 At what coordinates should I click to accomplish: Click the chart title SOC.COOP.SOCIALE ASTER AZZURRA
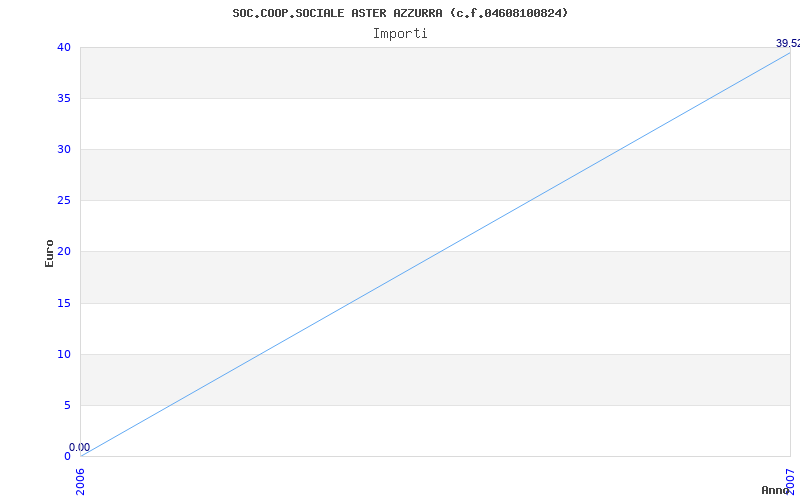(x=400, y=14)
